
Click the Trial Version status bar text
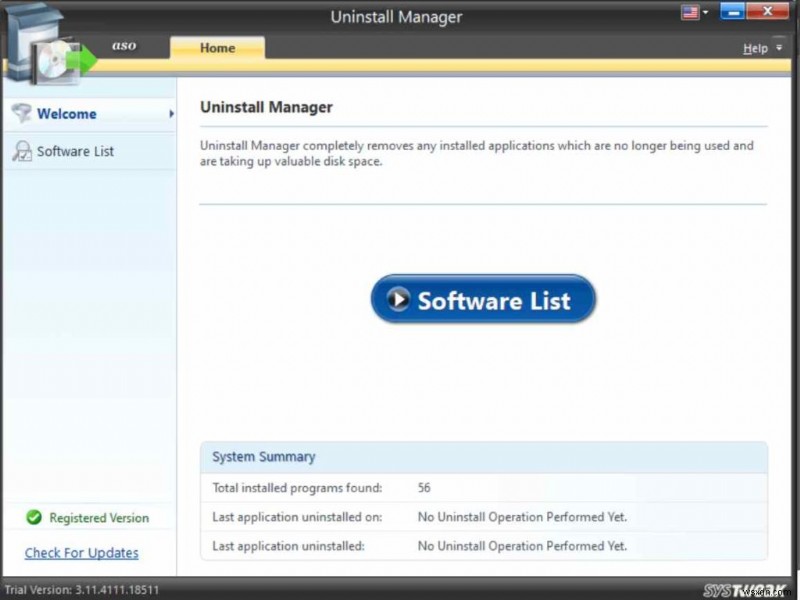[79, 589]
